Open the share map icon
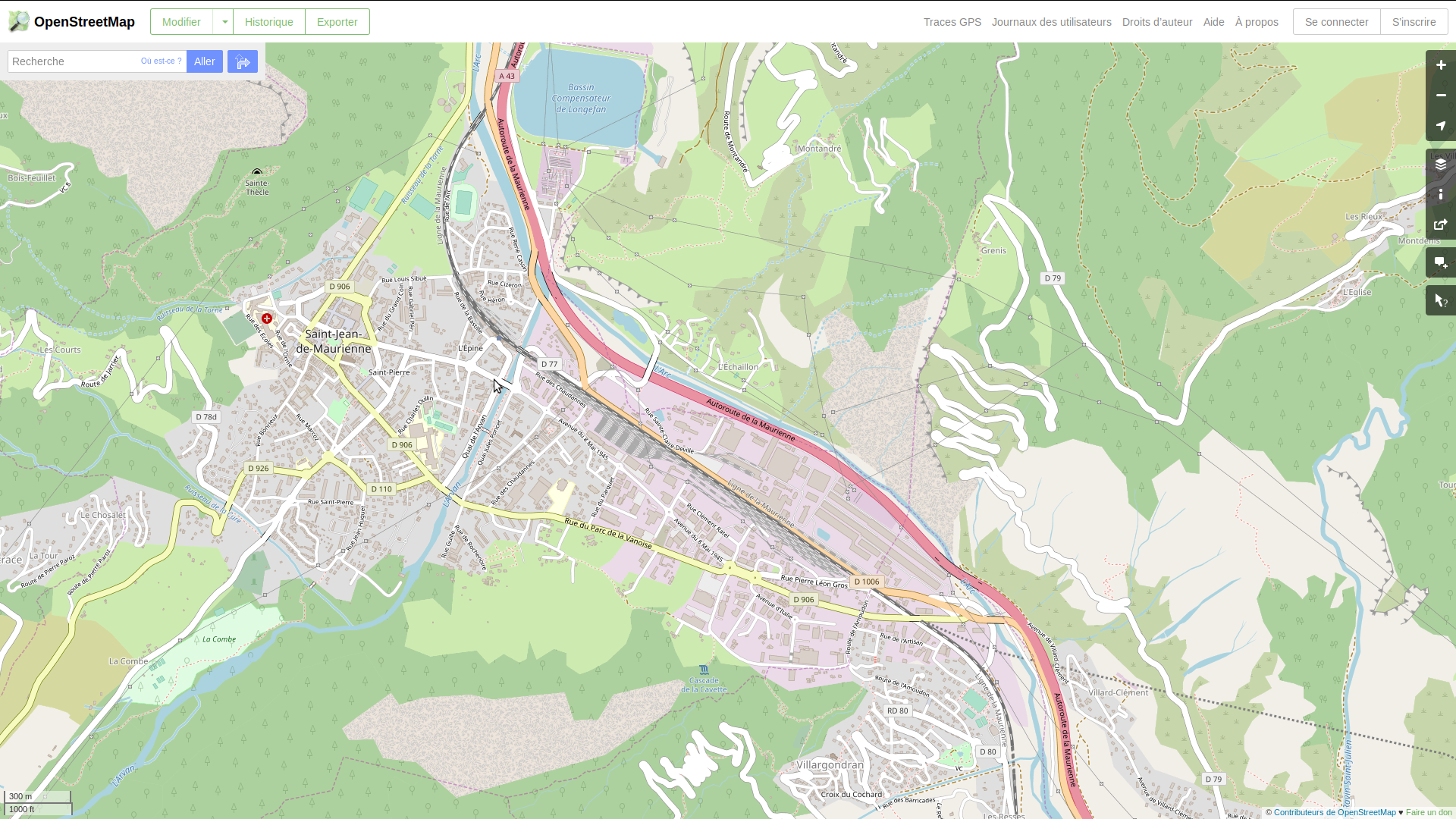Screen dimensions: 1456x819 click(1440, 225)
